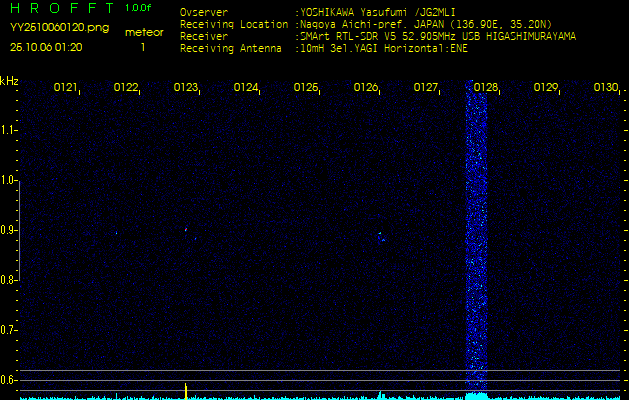
Task: Click the version text 1.0.0f
Action: tap(138, 8)
